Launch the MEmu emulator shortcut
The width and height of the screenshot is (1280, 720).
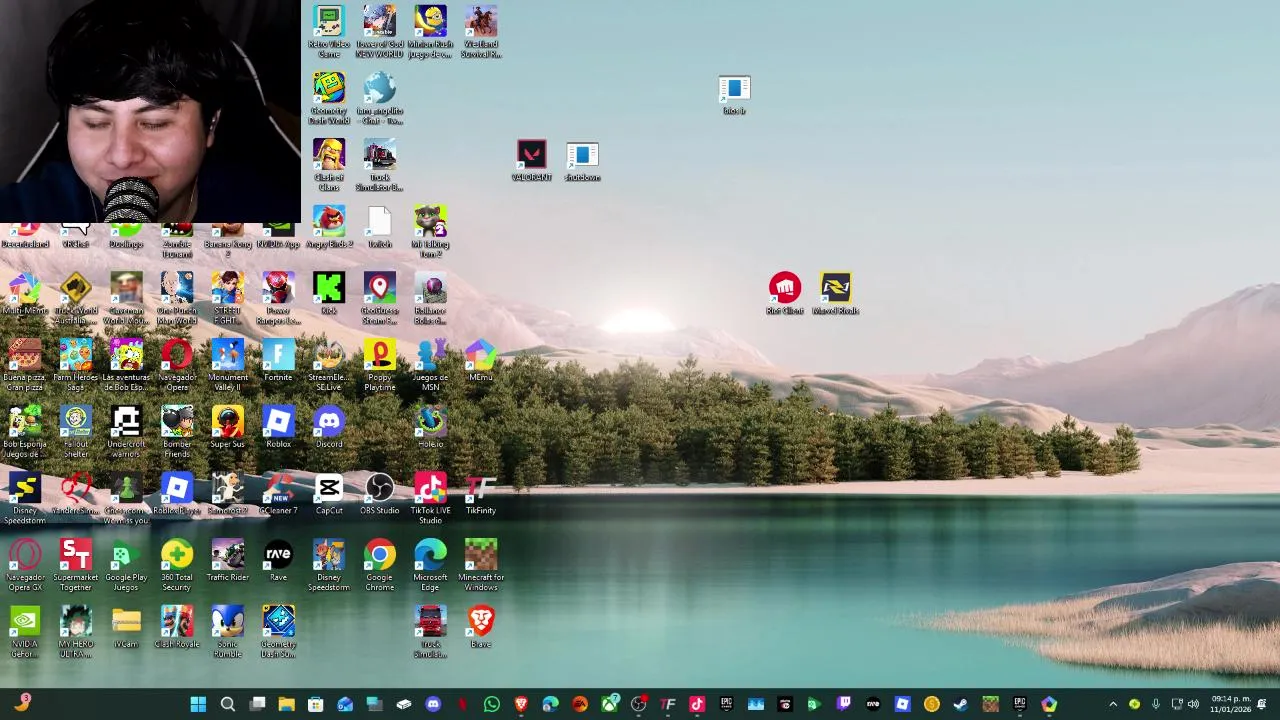click(x=481, y=361)
